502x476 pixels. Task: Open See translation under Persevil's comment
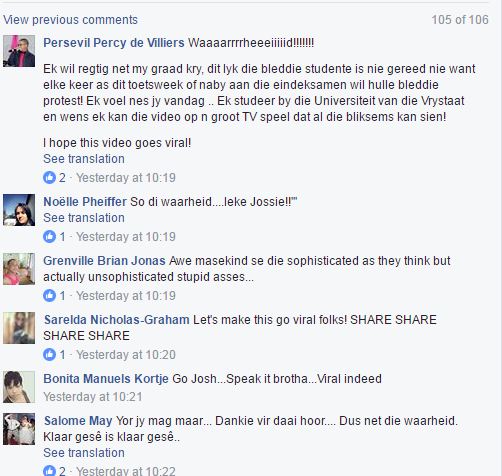pos(84,159)
